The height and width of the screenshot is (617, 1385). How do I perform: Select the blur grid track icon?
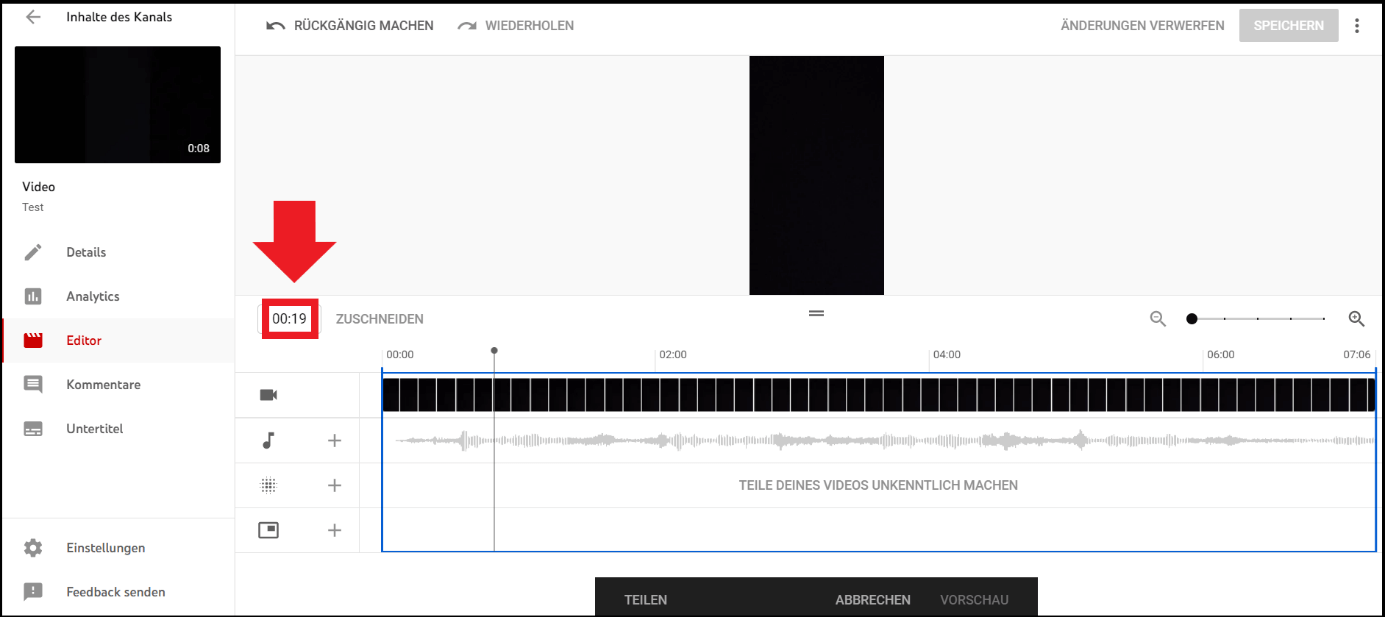268,485
